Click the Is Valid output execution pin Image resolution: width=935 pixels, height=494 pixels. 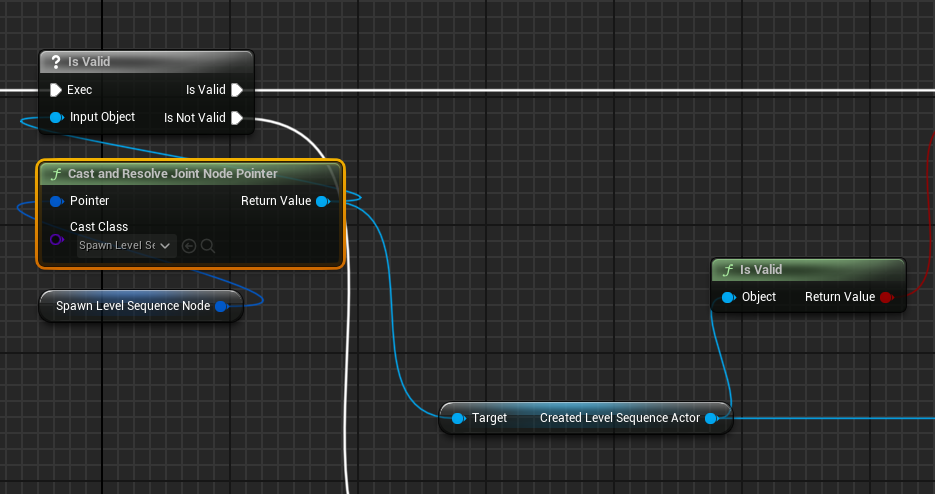coord(237,90)
